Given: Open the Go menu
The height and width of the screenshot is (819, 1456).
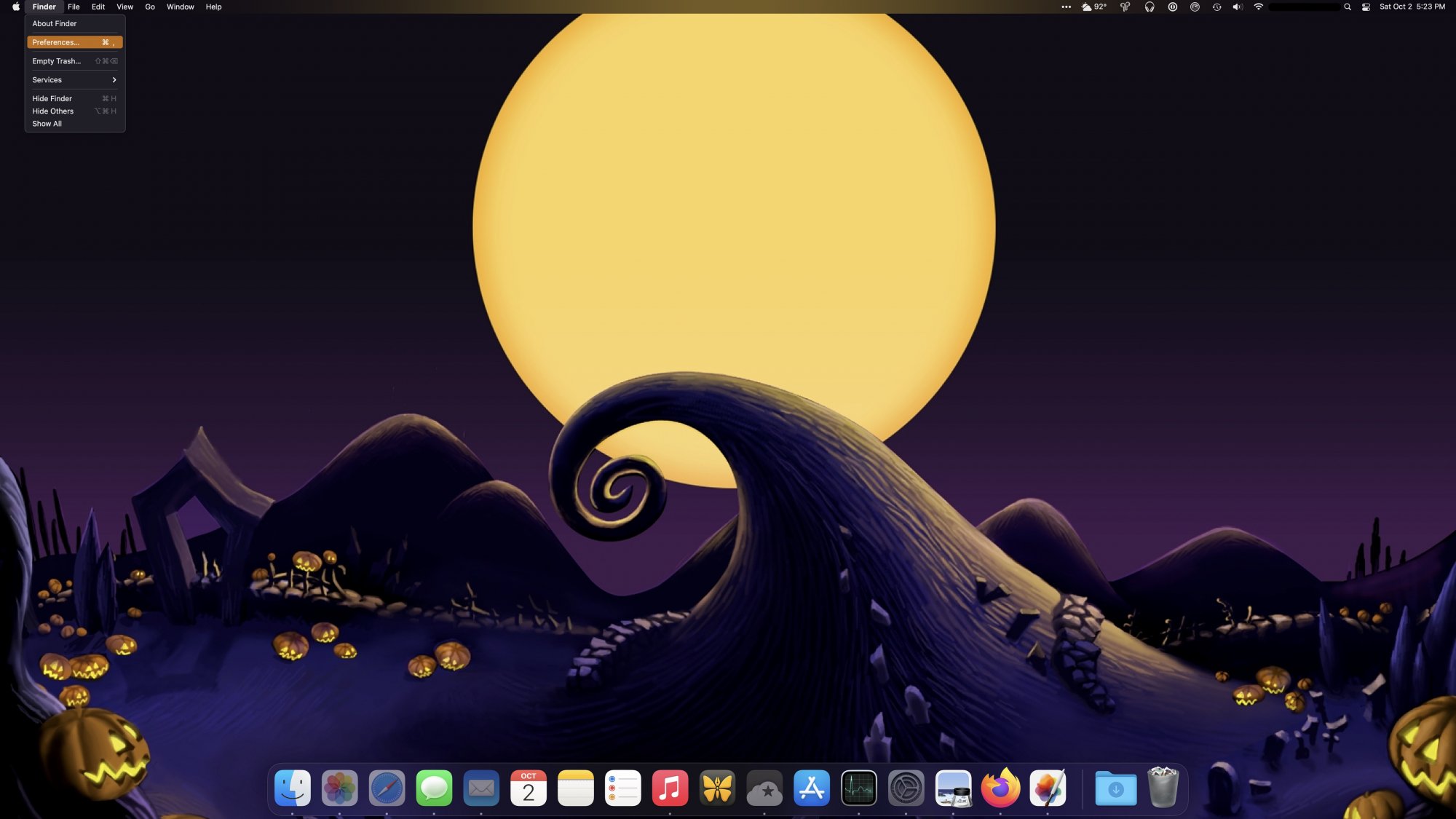Looking at the screenshot, I should (x=150, y=7).
